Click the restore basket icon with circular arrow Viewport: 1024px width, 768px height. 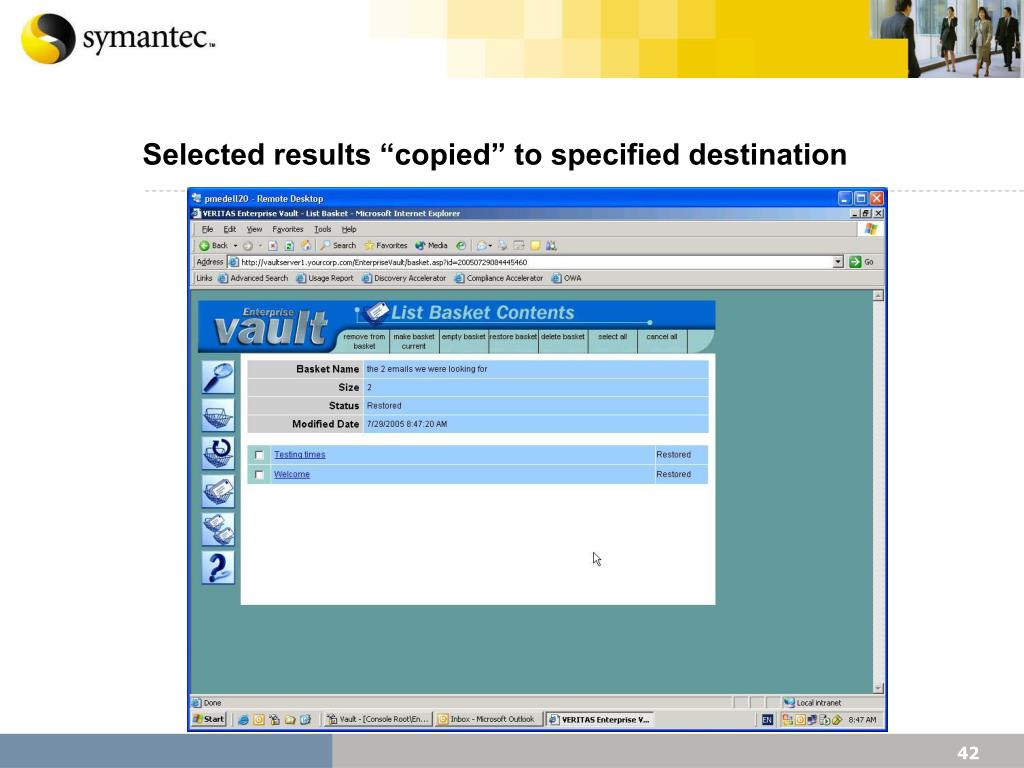coord(218,453)
